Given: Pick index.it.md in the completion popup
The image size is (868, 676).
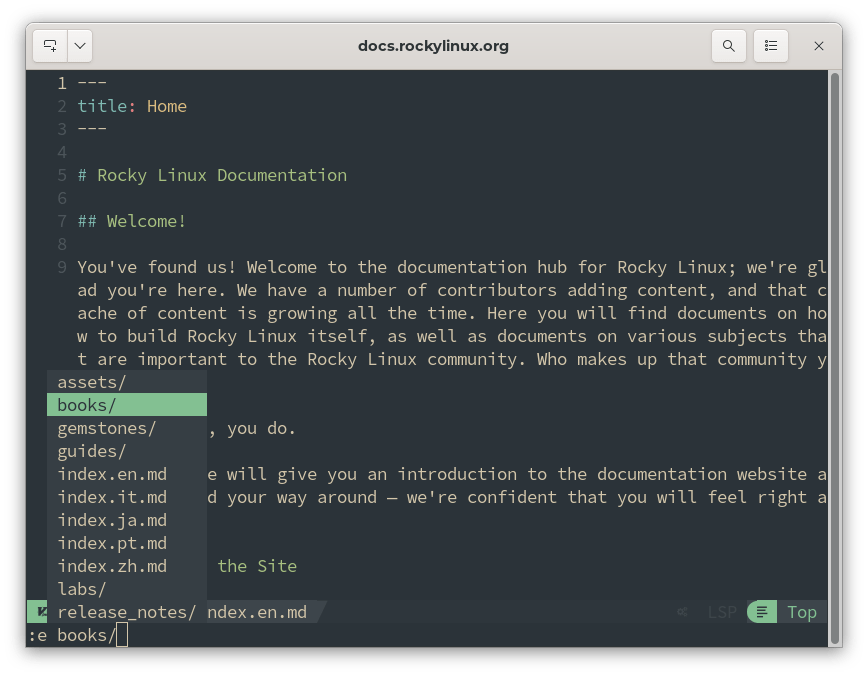Looking at the screenshot, I should [x=127, y=497].
